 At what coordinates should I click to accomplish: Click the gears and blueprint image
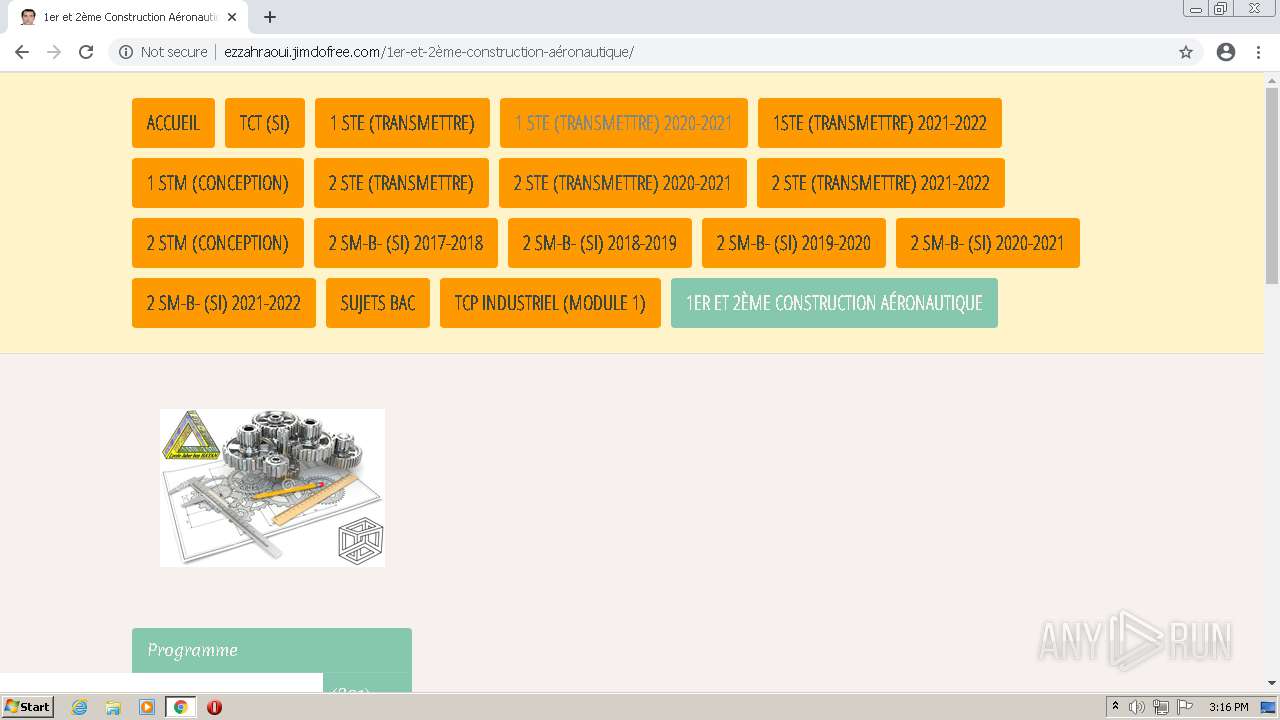coord(272,488)
